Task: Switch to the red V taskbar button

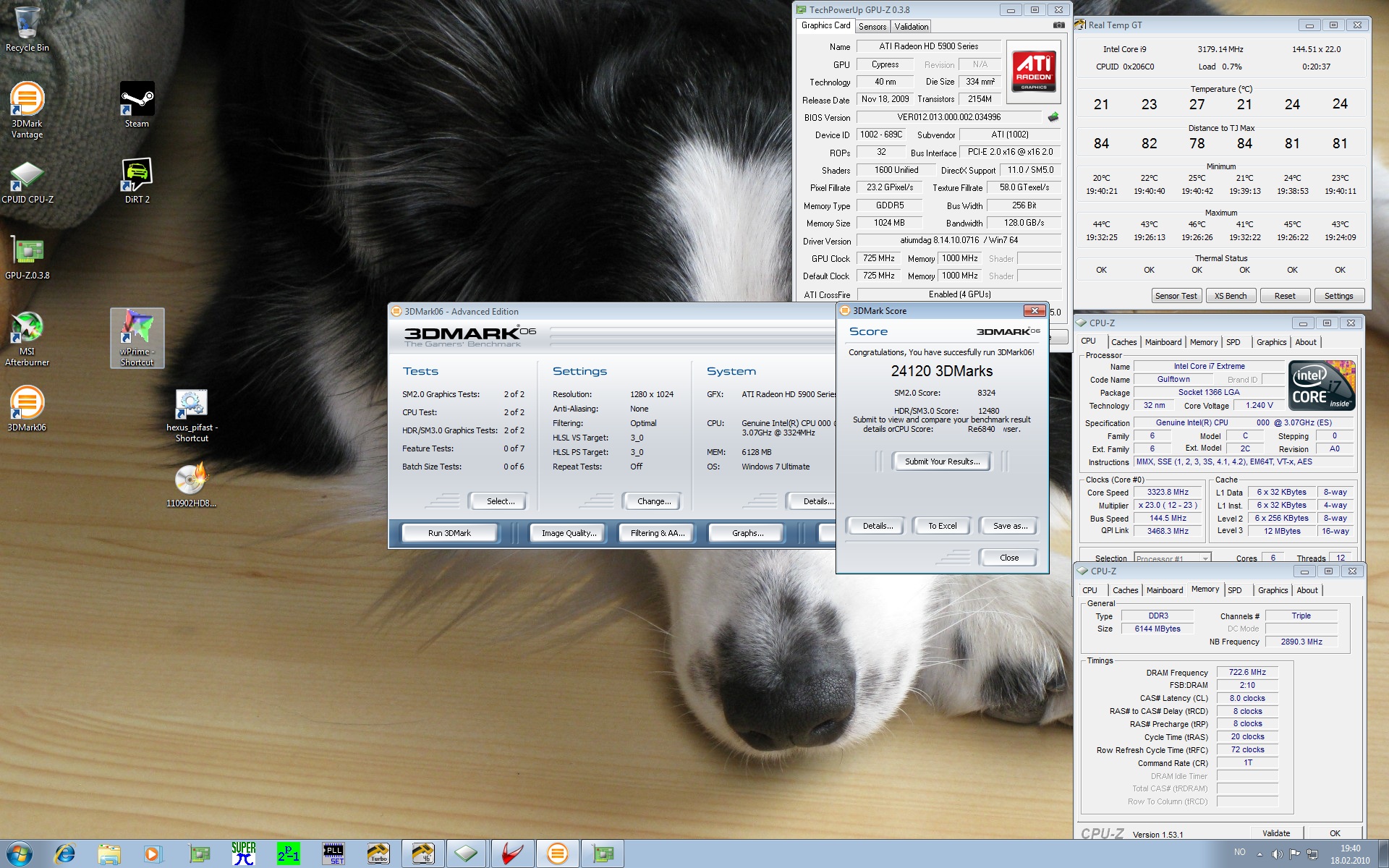Action: tap(512, 854)
